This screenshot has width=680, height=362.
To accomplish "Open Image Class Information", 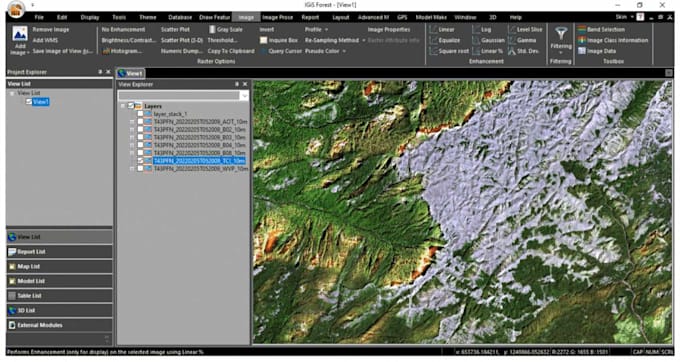I will [612, 40].
